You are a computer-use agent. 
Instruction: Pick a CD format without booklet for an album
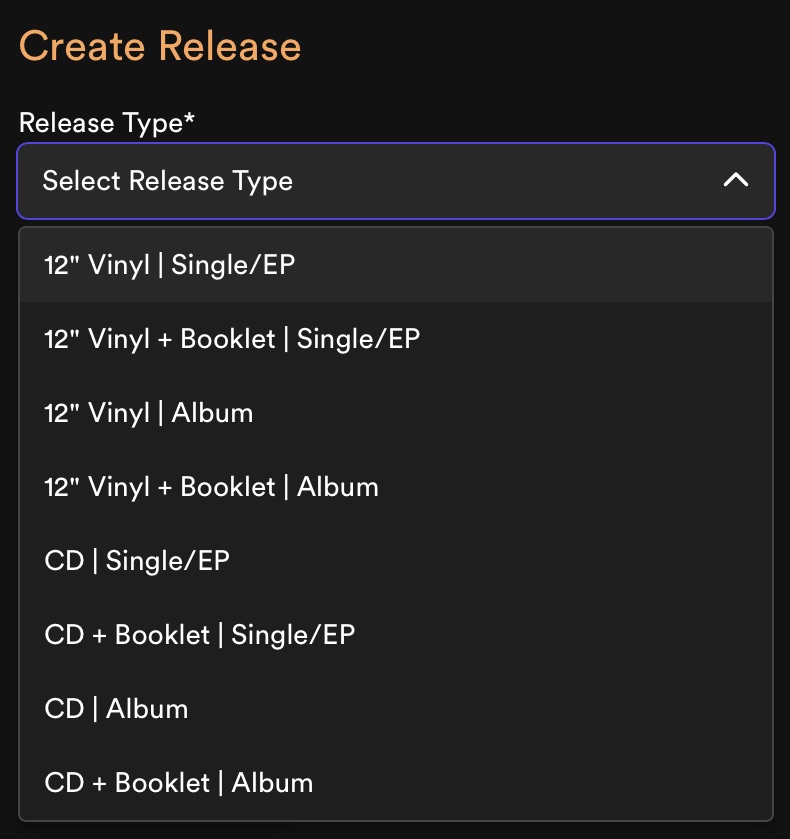coord(115,709)
